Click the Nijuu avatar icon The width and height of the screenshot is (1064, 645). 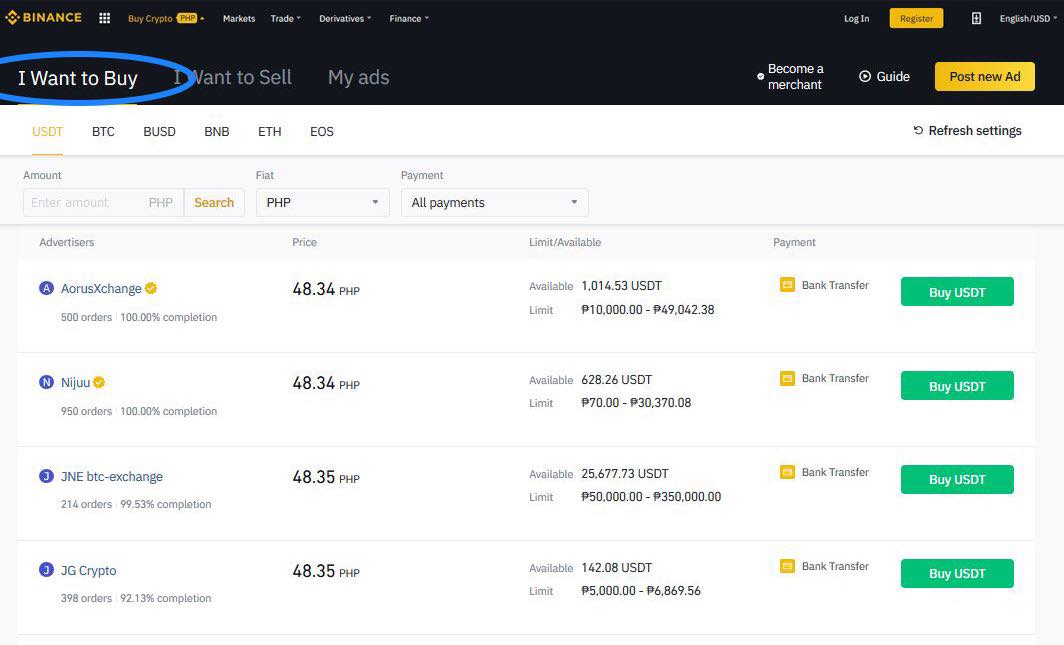click(x=46, y=383)
